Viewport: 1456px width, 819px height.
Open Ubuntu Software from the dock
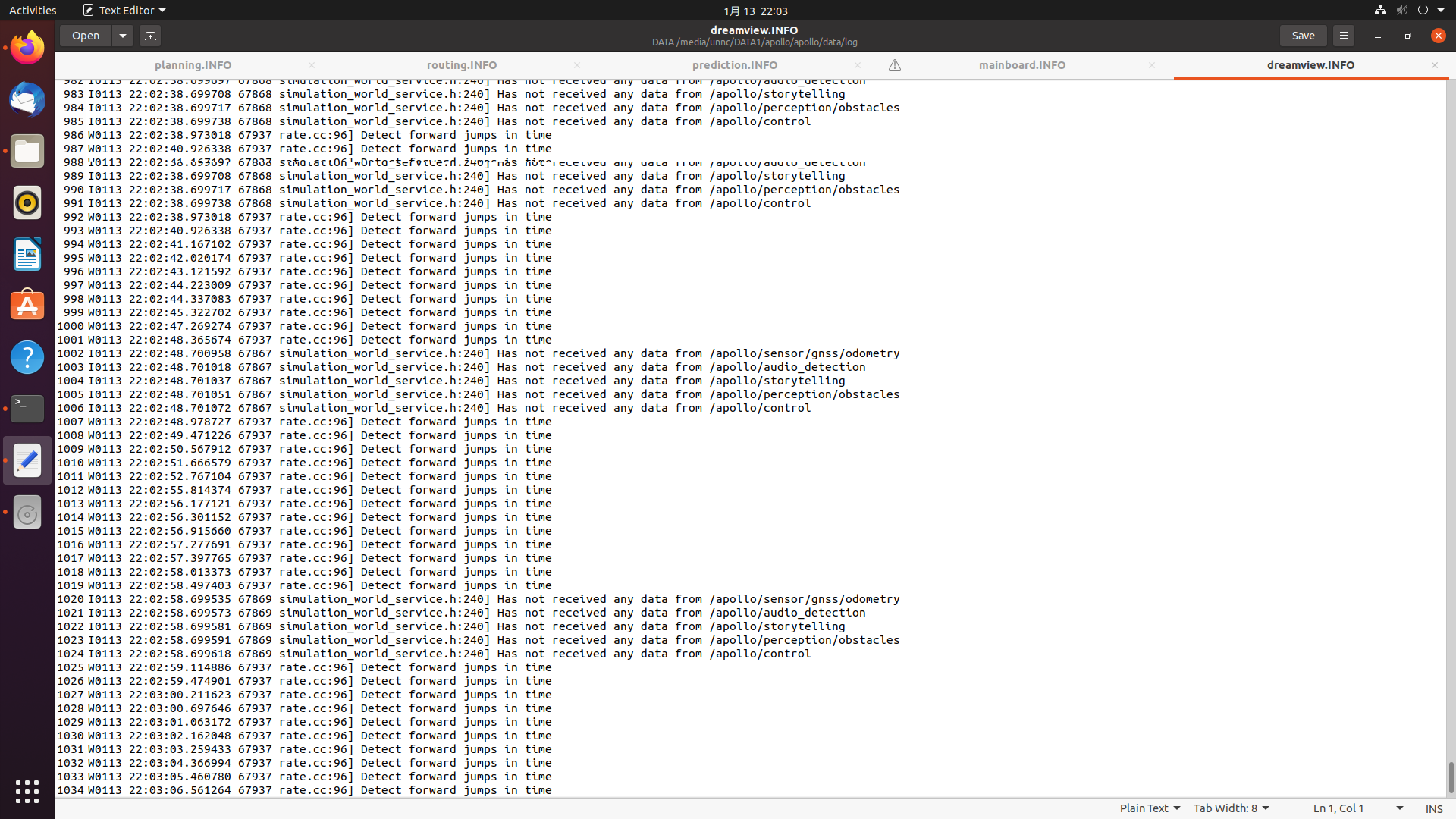pos(27,304)
